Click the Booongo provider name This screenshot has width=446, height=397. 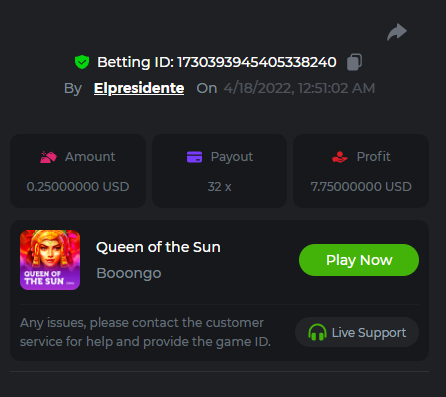pyautogui.click(x=129, y=274)
